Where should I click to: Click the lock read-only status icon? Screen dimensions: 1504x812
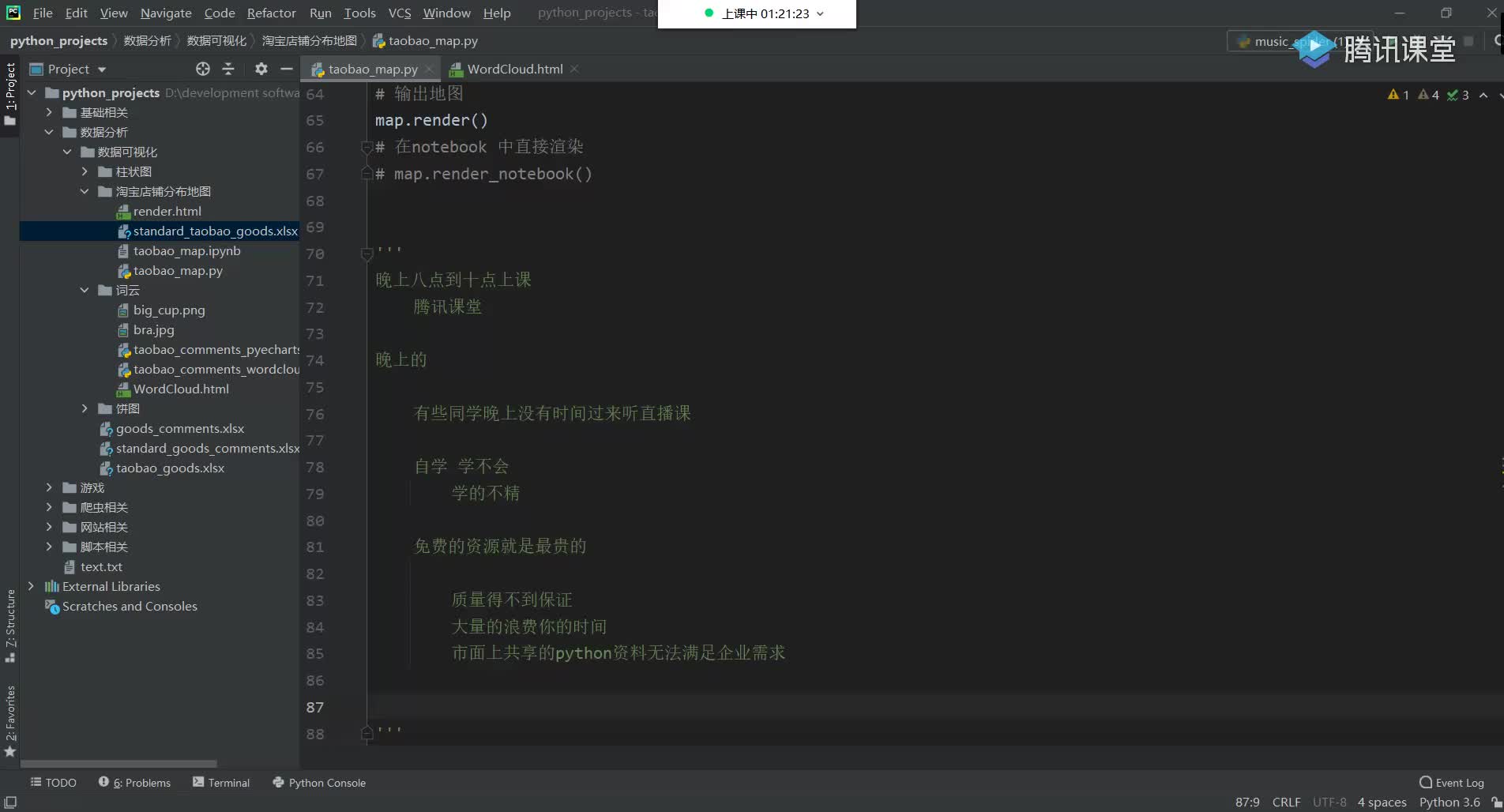pos(1496,802)
